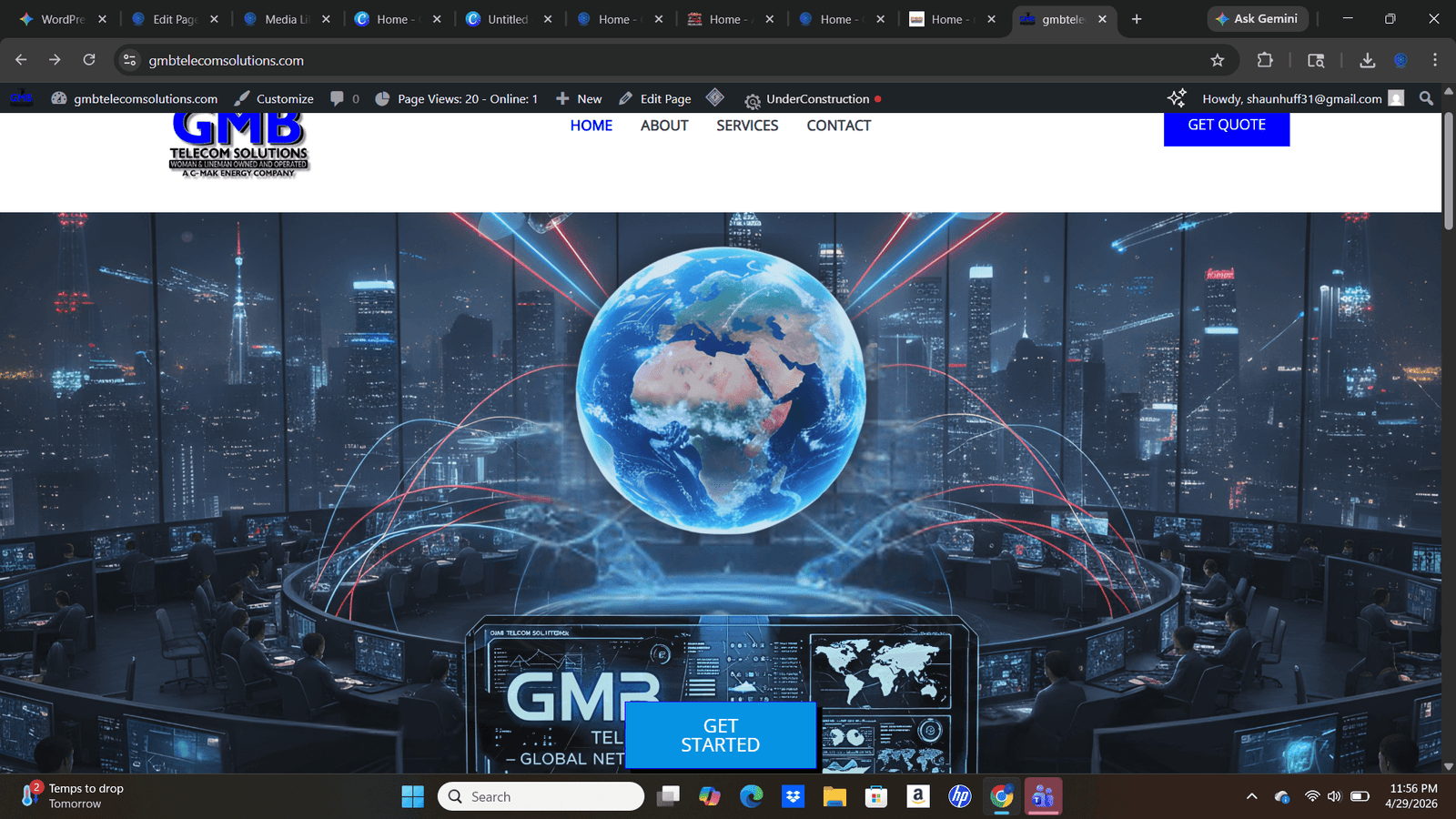Click the sparkle AI icon beside Howdy
The image size is (1456, 819).
pos(1177,98)
